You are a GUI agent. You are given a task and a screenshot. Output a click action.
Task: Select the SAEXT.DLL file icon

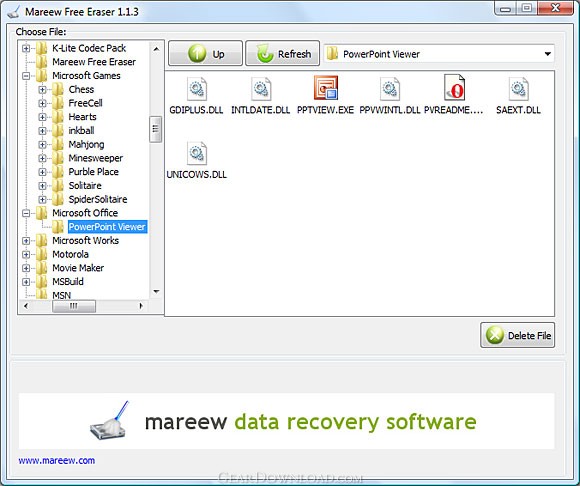(x=519, y=89)
